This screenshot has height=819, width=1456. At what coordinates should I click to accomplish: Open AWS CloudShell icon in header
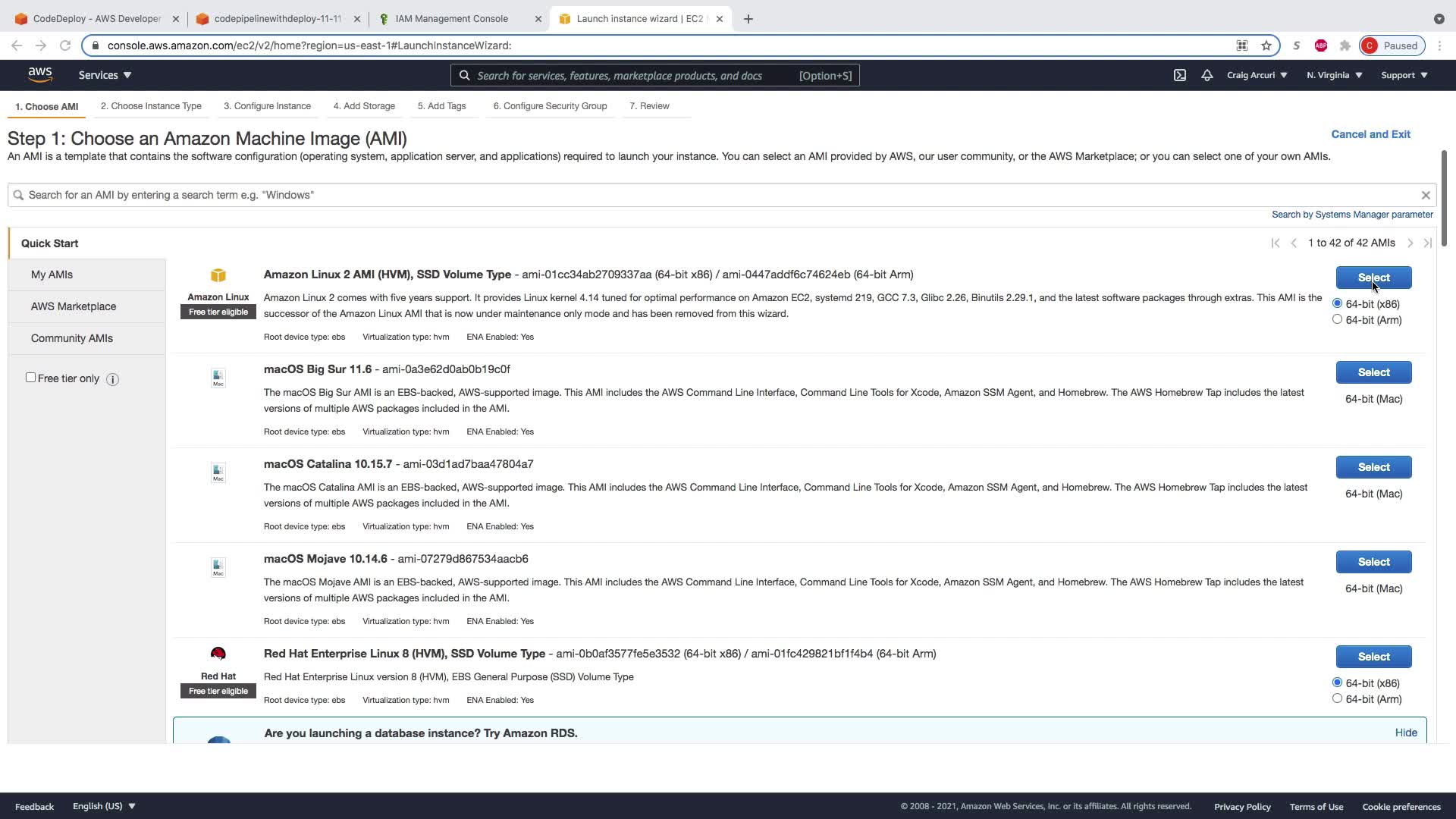1180,75
